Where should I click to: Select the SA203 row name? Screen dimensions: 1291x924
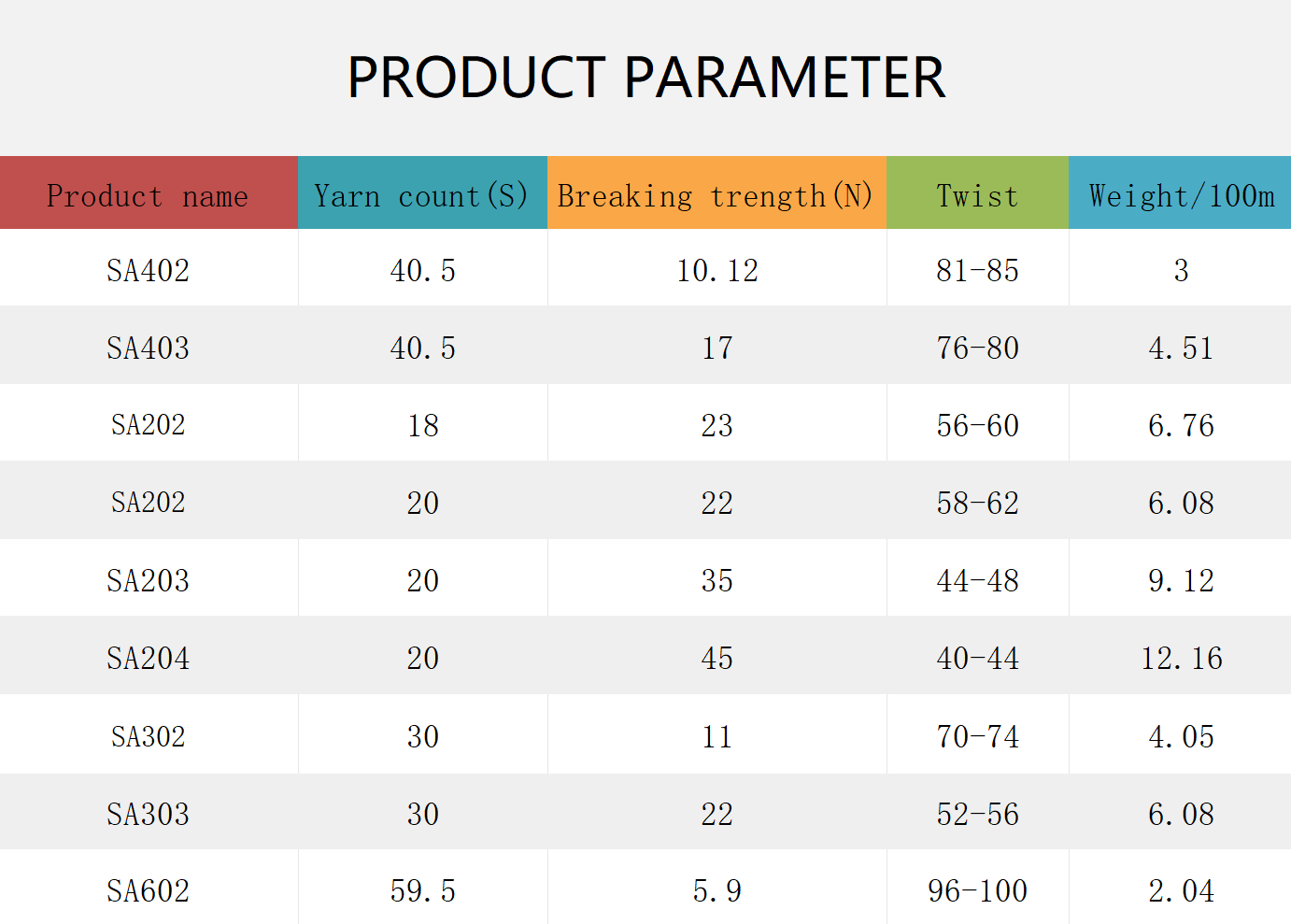[149, 581]
